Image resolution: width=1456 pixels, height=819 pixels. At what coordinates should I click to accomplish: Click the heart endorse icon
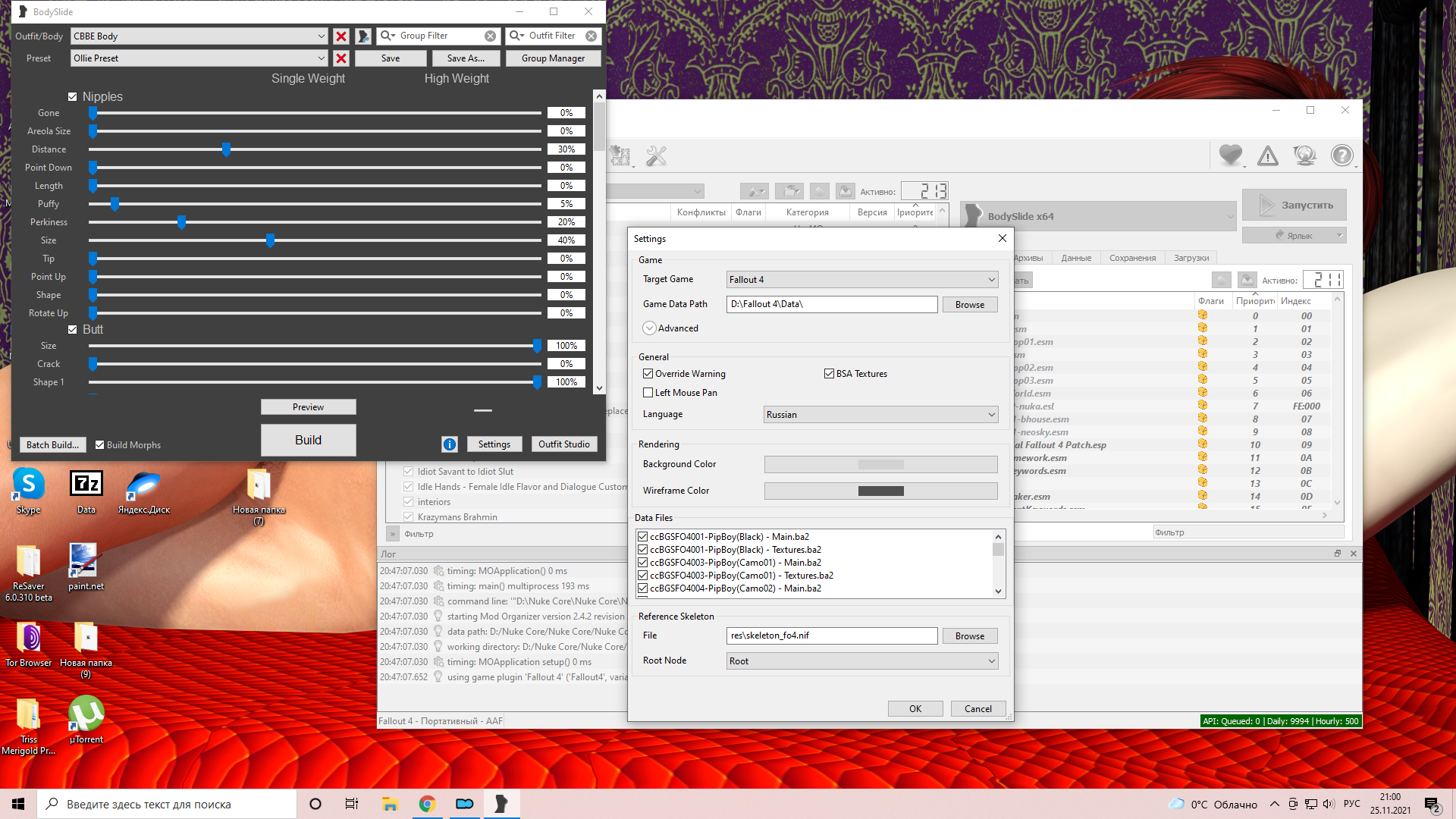click(1230, 155)
